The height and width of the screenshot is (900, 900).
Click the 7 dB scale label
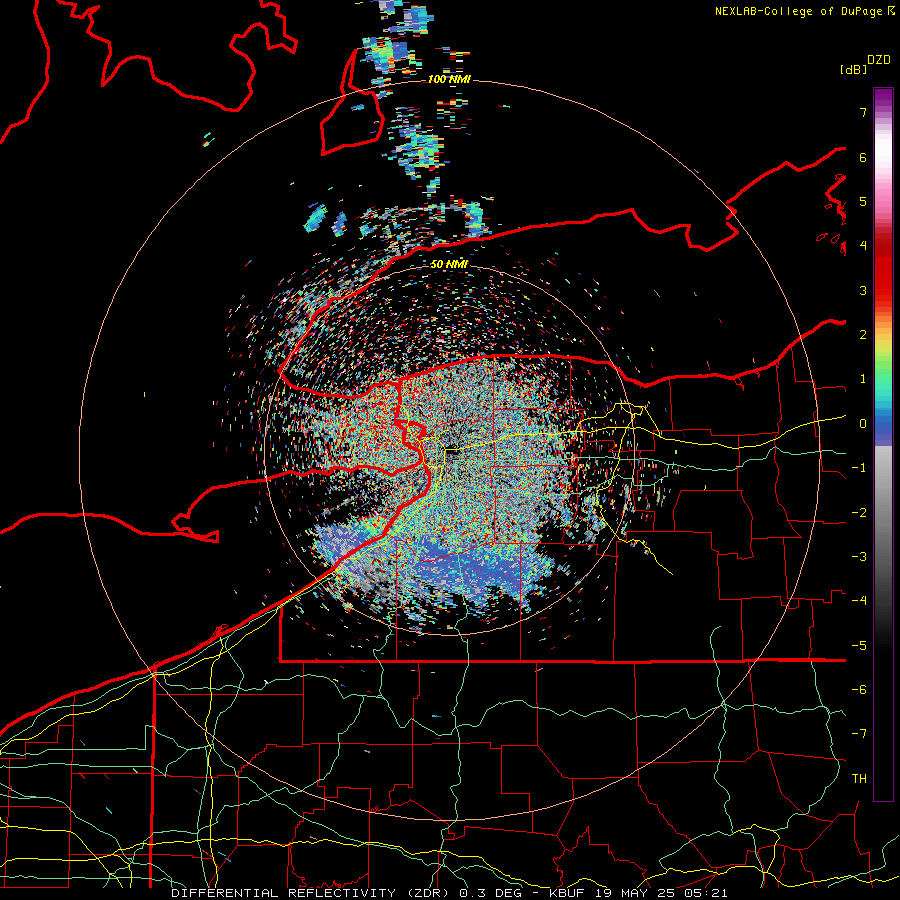863,112
